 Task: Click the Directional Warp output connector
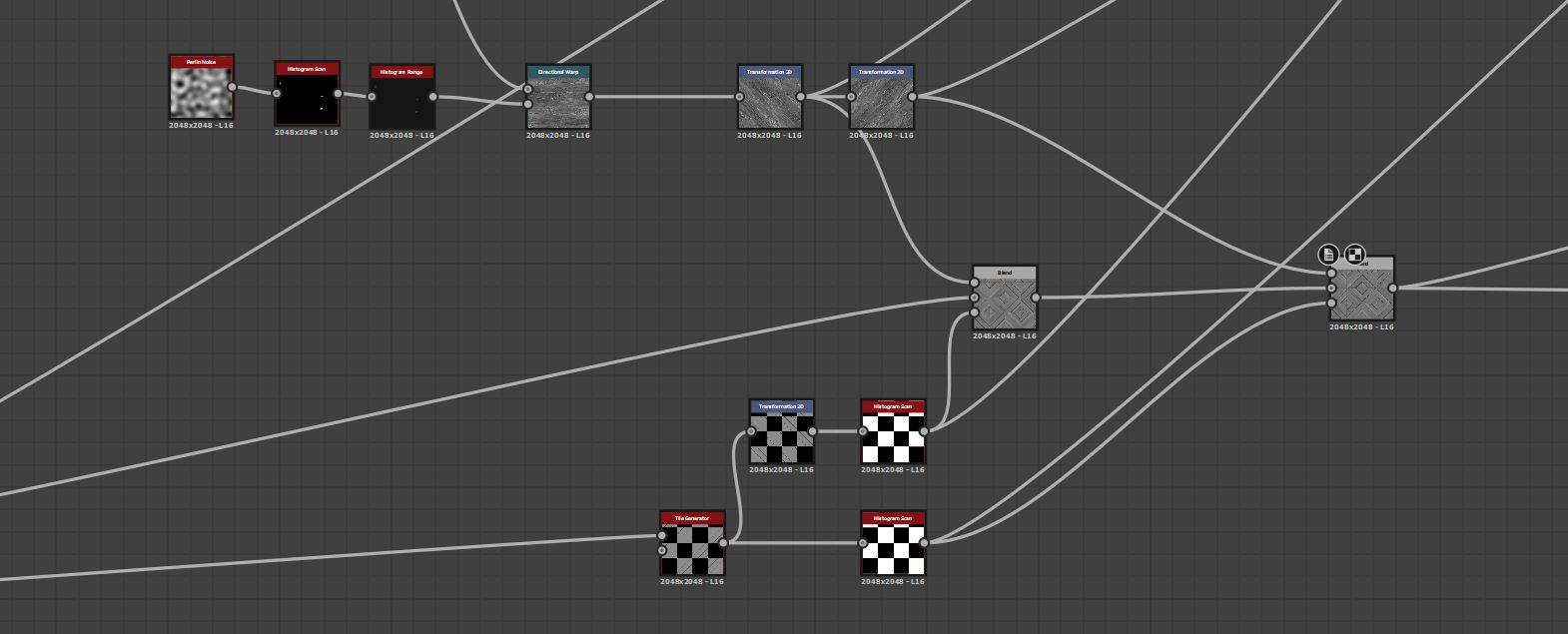pos(589,97)
